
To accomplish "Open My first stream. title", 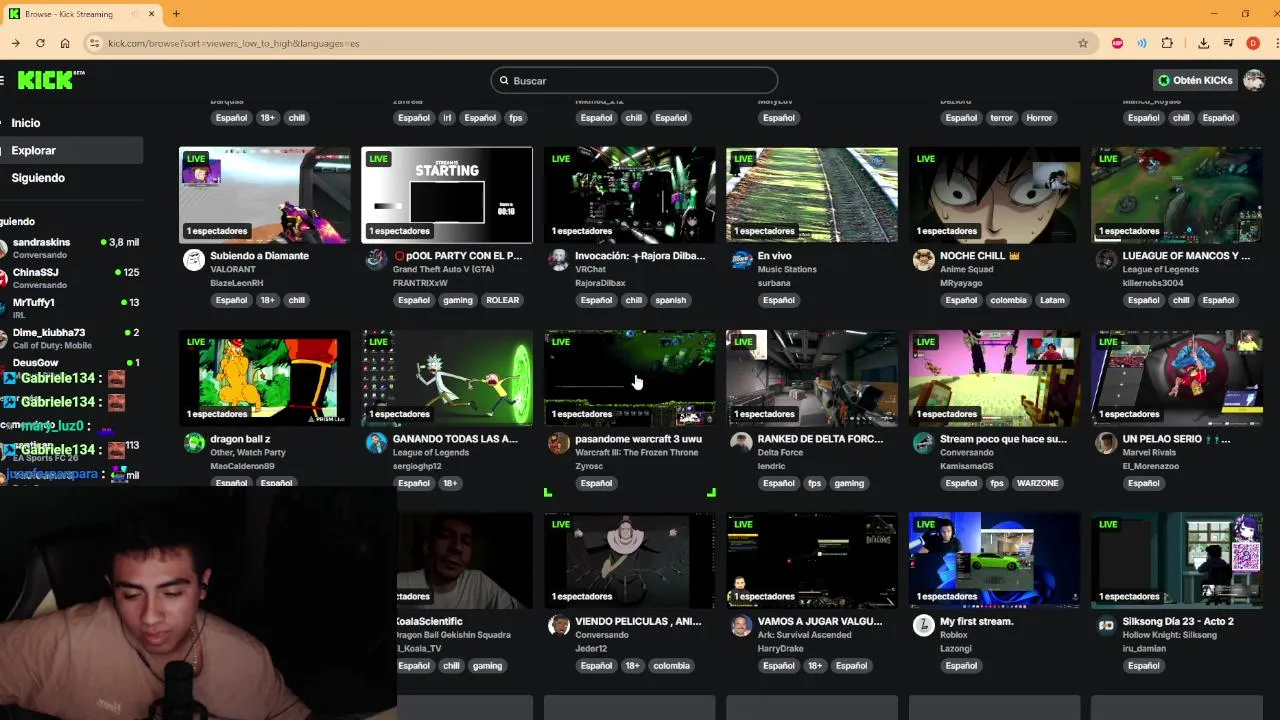I will point(976,621).
